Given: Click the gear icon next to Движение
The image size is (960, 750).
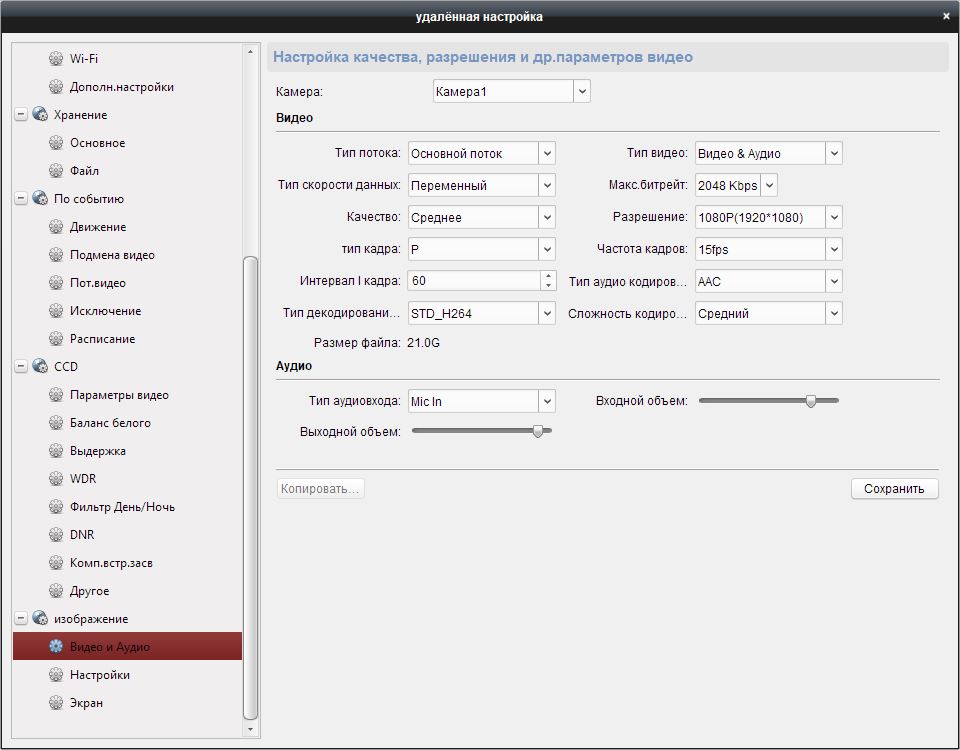Looking at the screenshot, I should pos(56,227).
